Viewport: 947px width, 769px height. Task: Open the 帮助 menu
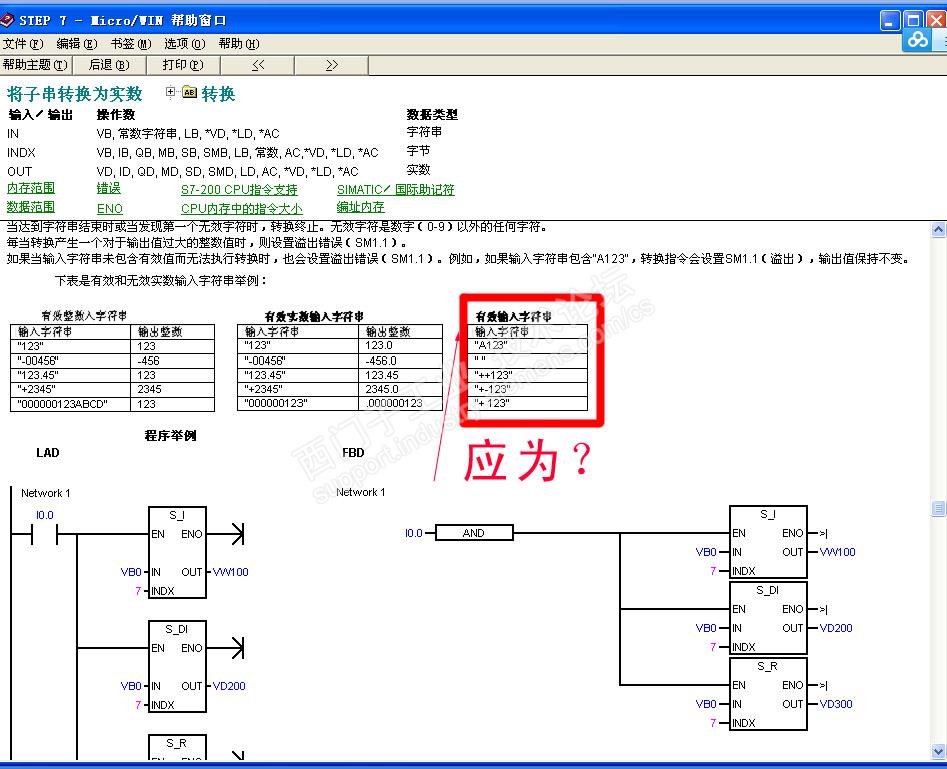click(x=239, y=43)
